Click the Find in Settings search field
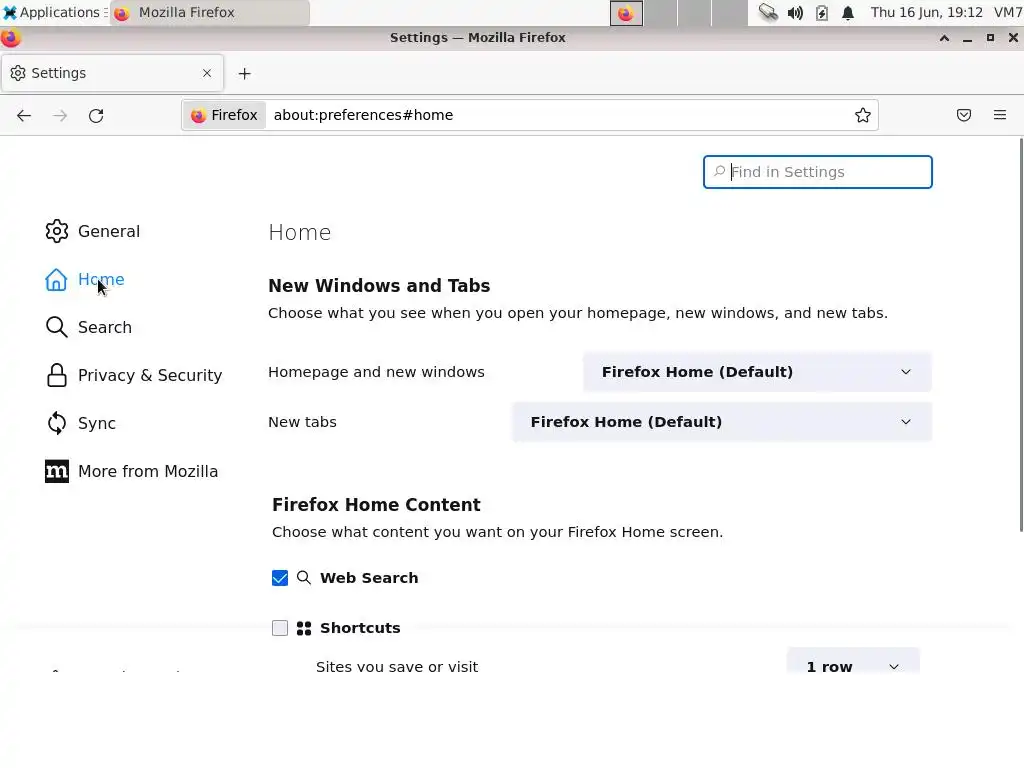The image size is (1024, 768). tap(818, 172)
